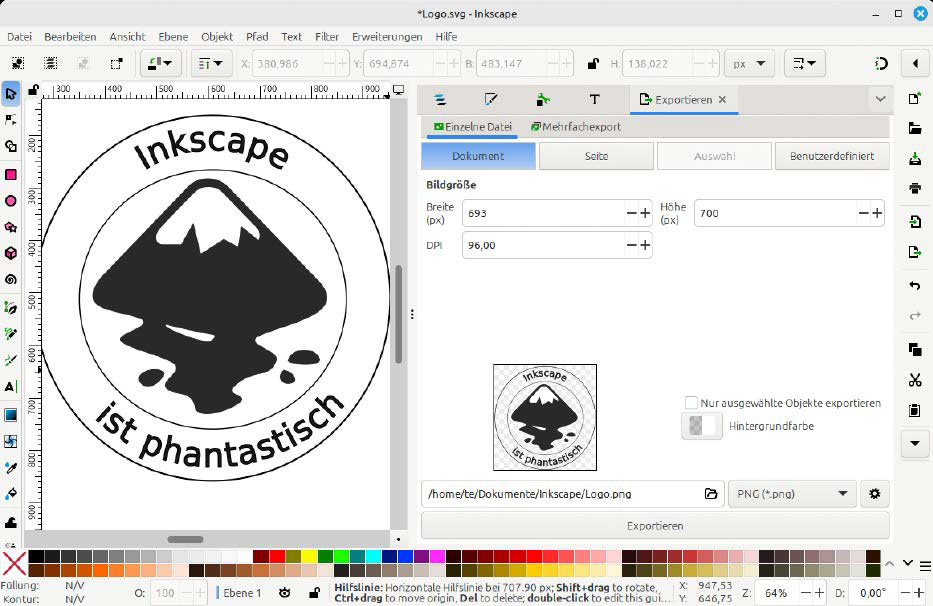Viewport: 933px width, 606px height.
Task: Open the align options dropdown in toolbar
Action: pos(210,64)
